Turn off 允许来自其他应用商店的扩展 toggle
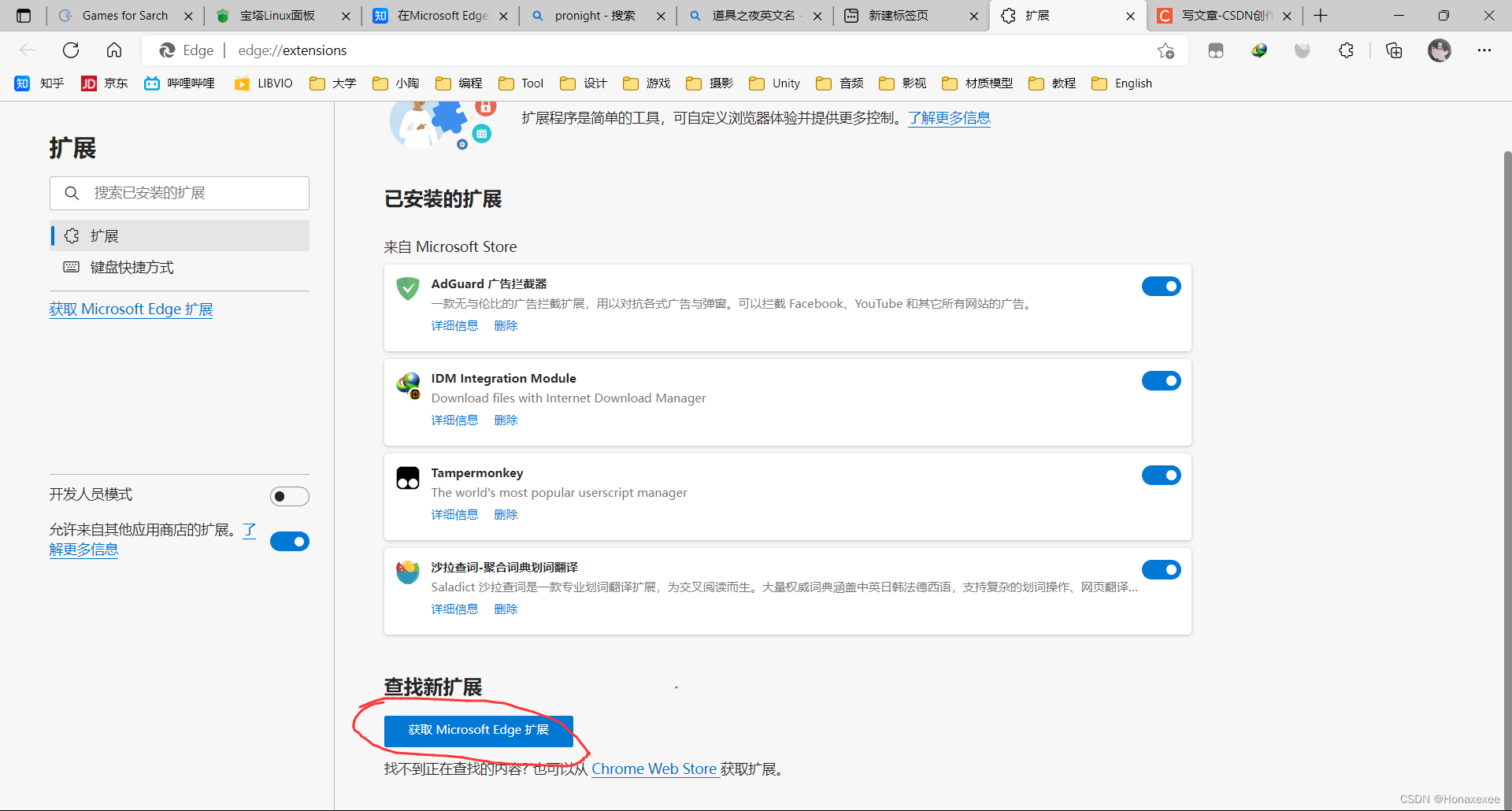1512x811 pixels. [x=290, y=542]
